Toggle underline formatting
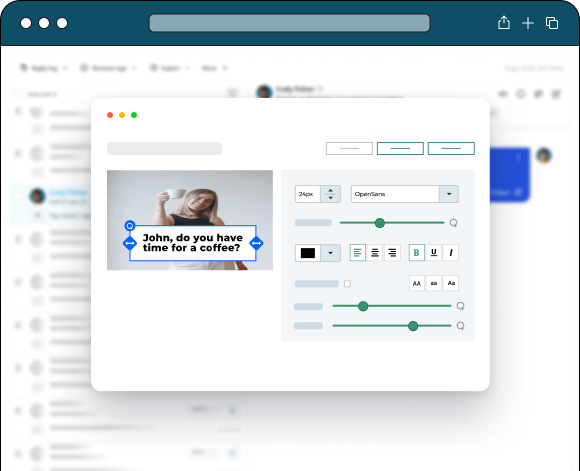 (x=434, y=253)
